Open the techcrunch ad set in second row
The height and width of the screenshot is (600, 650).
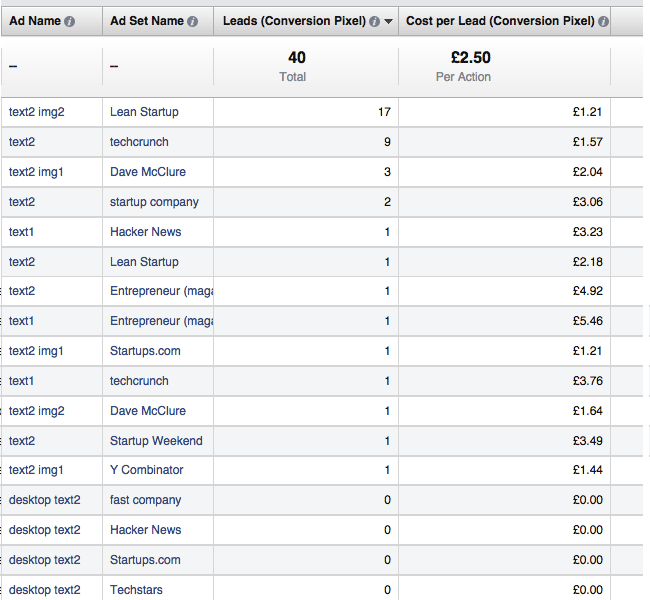139,142
